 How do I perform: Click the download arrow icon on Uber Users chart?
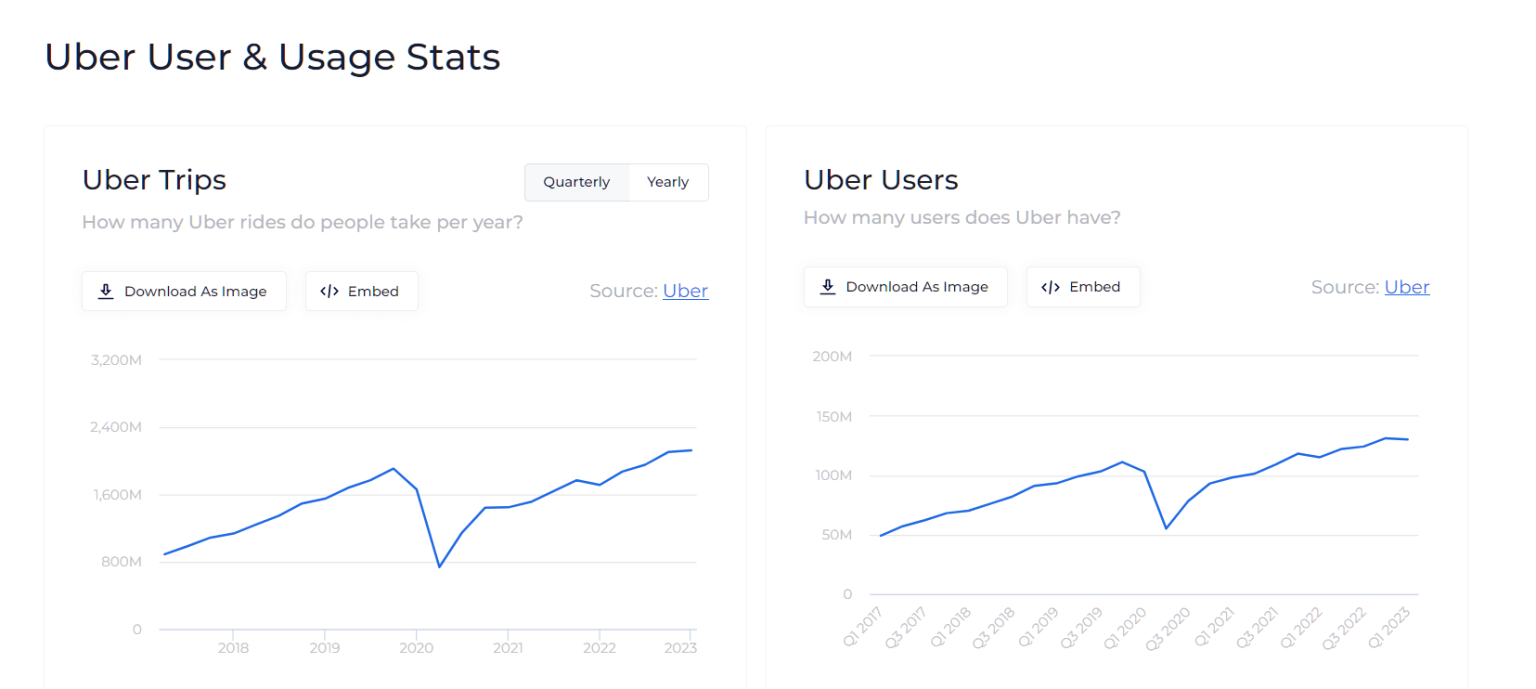[x=827, y=286]
